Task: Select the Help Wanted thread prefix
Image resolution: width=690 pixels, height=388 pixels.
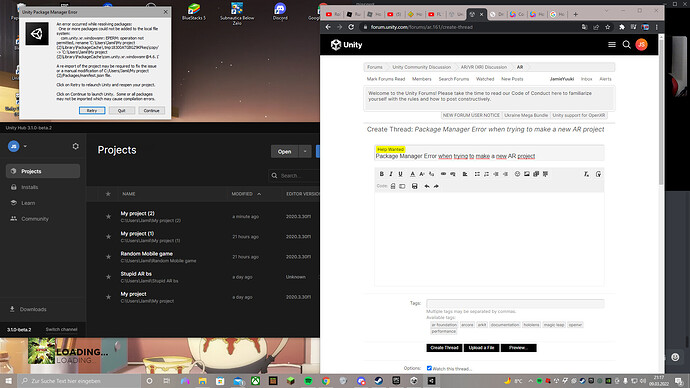Action: point(390,150)
